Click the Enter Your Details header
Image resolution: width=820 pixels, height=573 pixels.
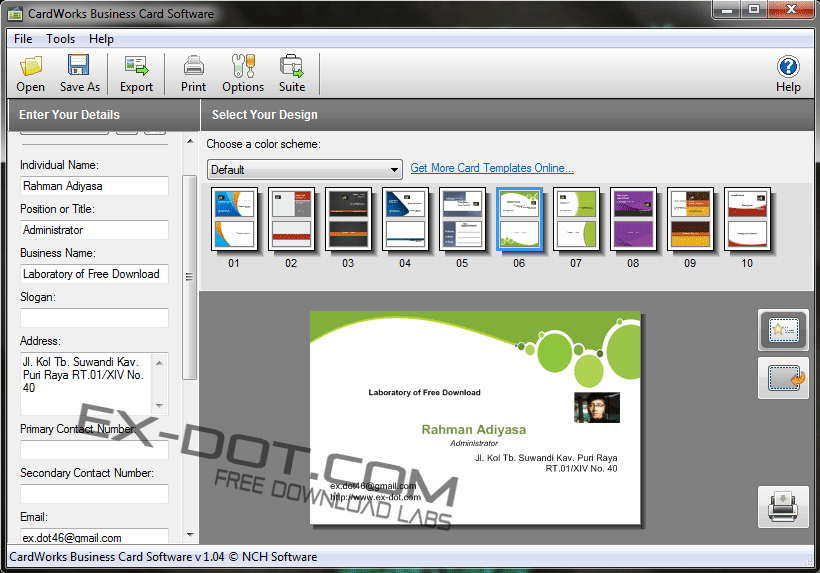tap(69, 115)
